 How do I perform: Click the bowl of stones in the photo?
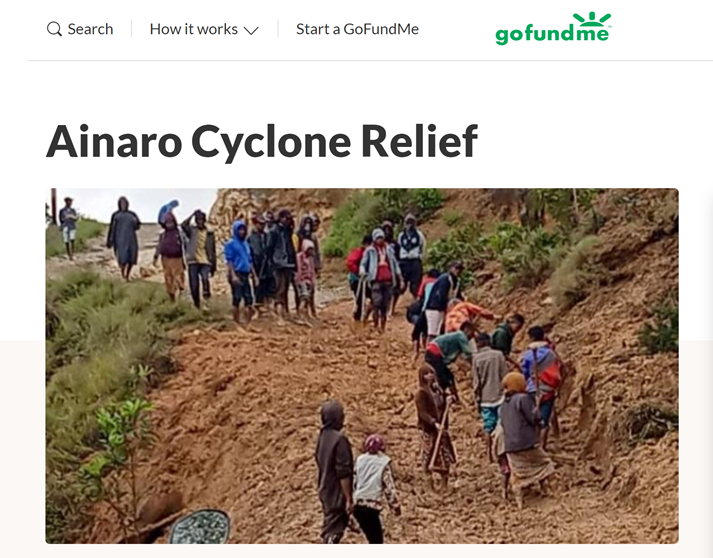200,527
